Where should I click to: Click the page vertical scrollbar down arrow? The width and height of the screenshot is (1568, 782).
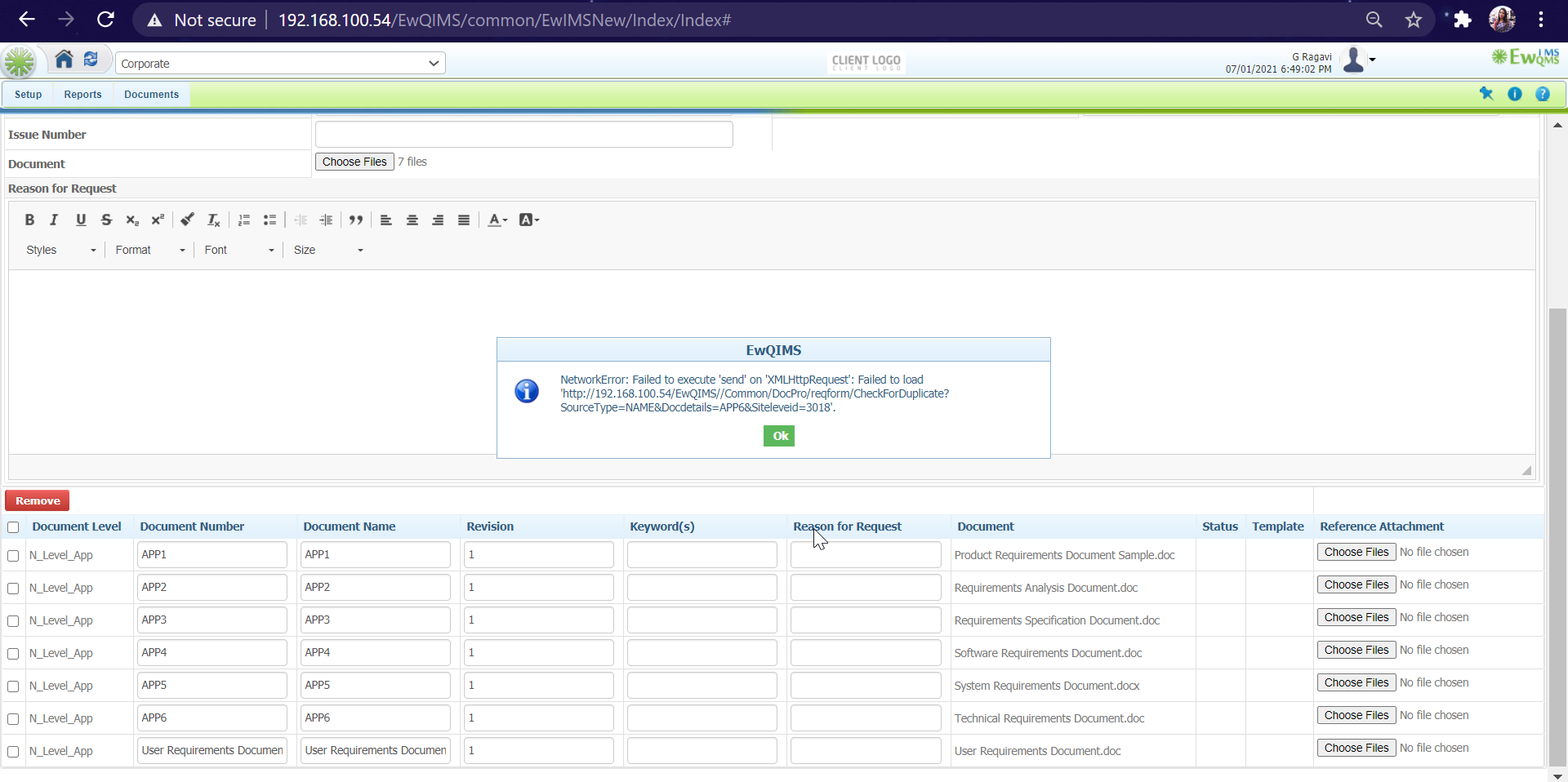pyautogui.click(x=1557, y=775)
